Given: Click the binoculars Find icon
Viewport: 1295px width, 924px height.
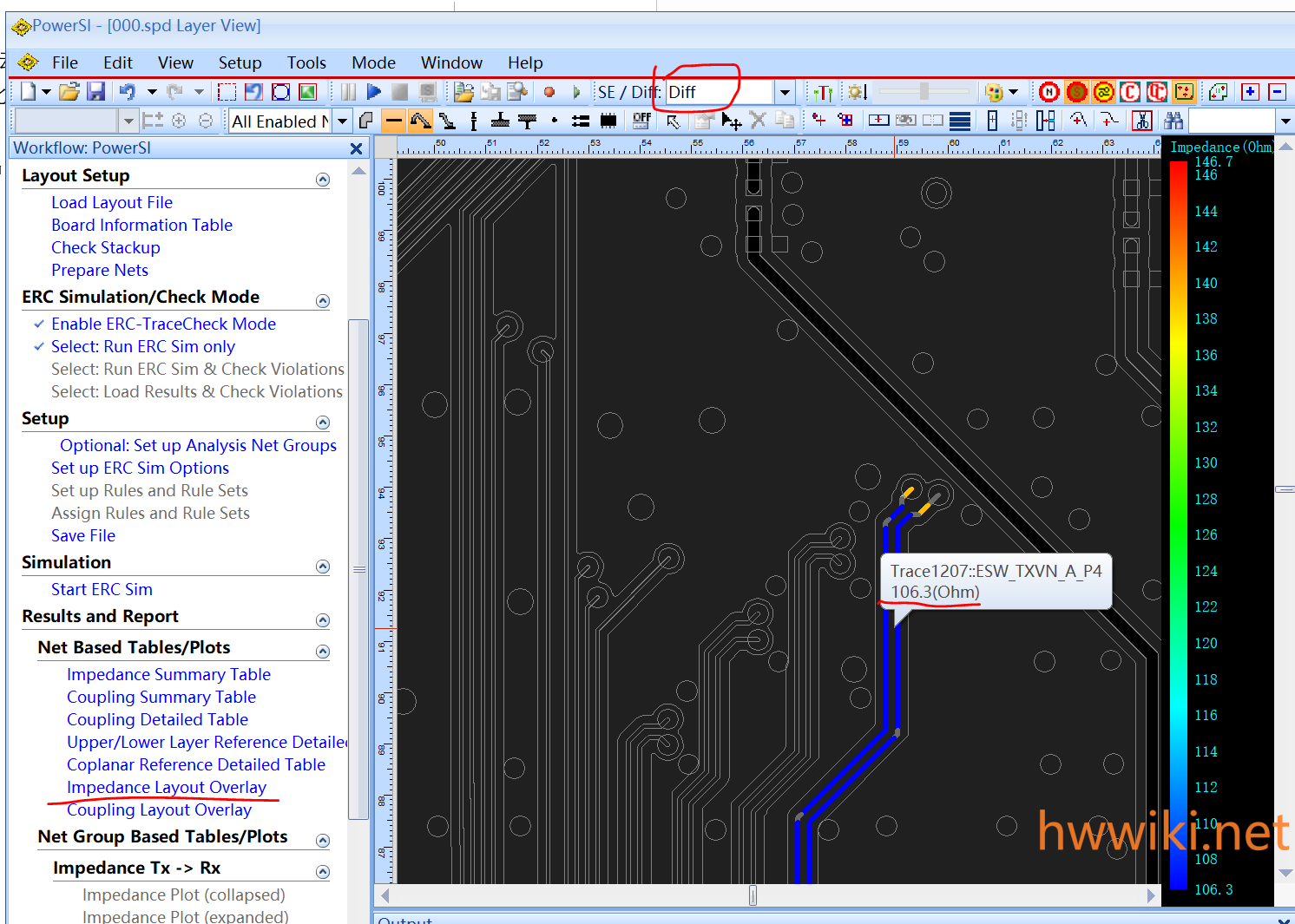Looking at the screenshot, I should pos(1173,121).
